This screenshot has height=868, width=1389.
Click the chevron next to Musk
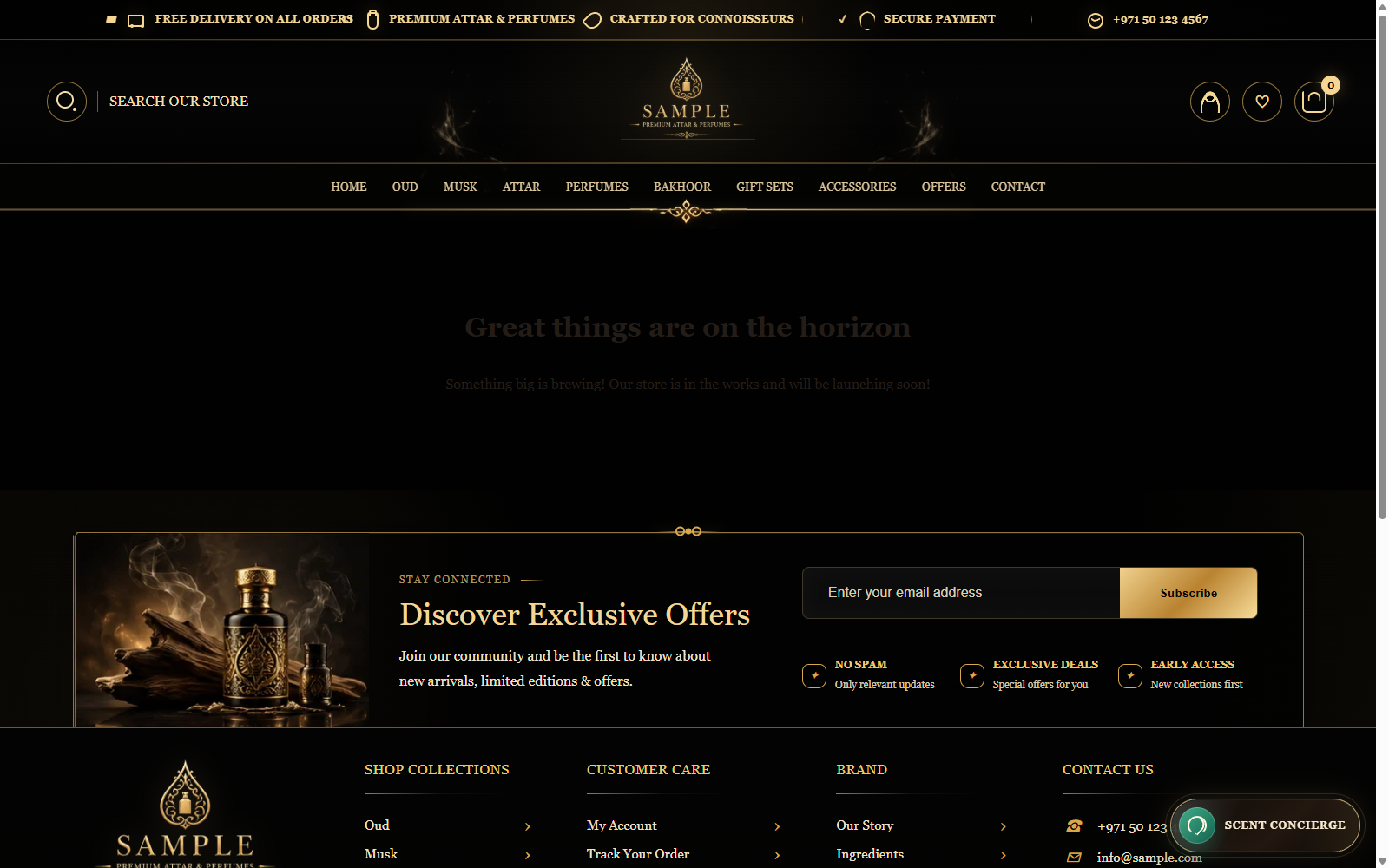(528, 855)
